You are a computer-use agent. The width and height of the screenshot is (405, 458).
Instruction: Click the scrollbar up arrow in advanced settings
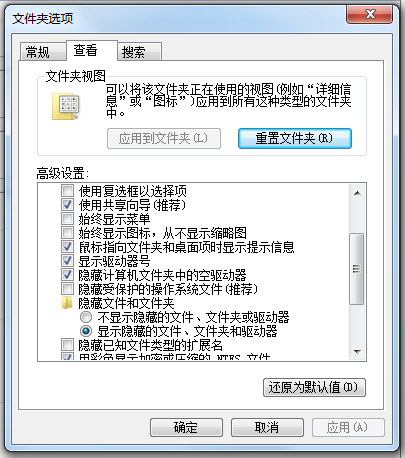point(357,193)
